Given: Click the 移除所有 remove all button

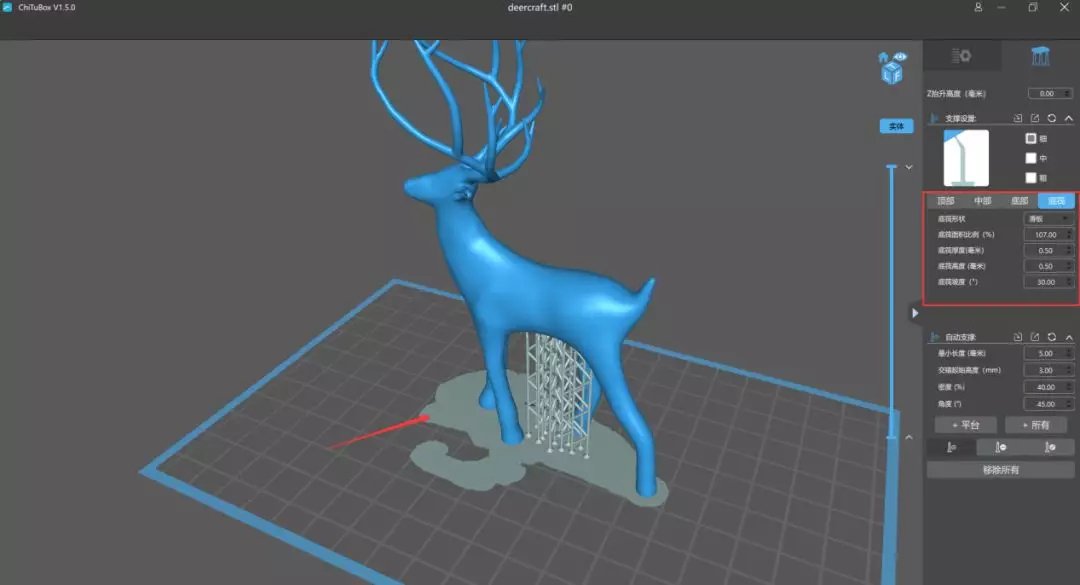Looking at the screenshot, I should 1001,470.
